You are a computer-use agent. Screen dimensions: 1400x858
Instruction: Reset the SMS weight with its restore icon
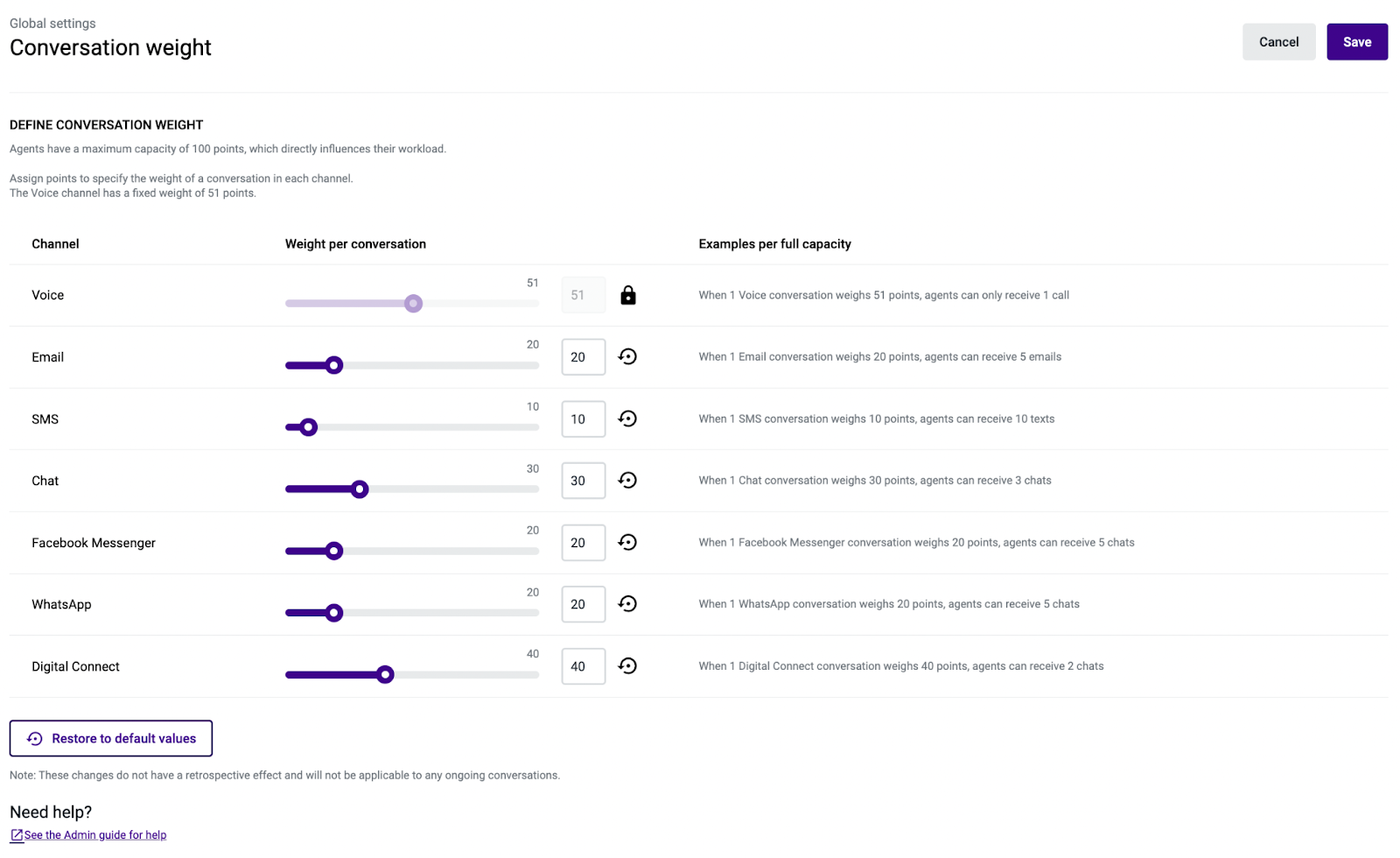pyautogui.click(x=627, y=418)
